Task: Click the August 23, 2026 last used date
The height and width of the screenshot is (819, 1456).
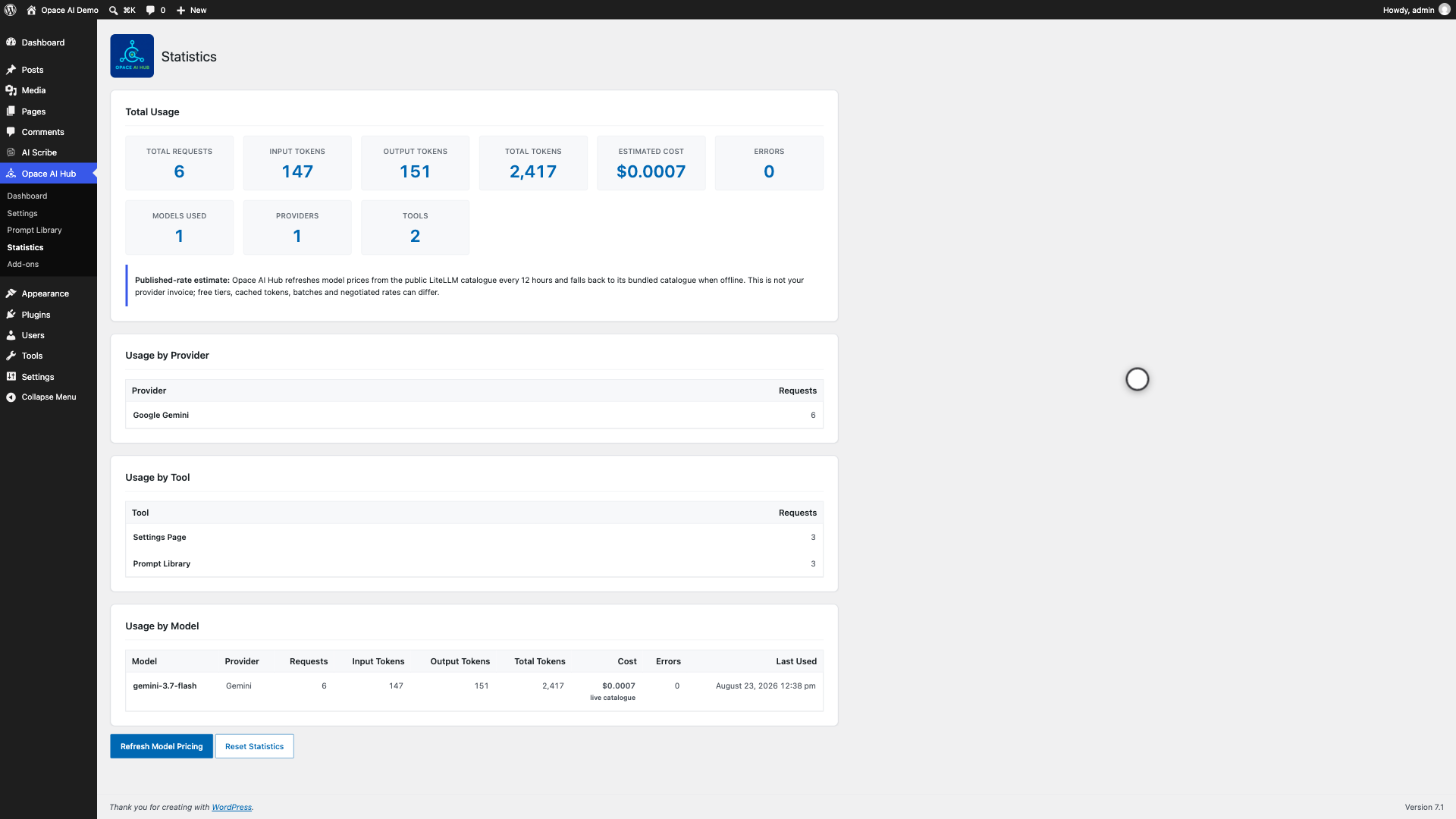Action: coord(766,686)
